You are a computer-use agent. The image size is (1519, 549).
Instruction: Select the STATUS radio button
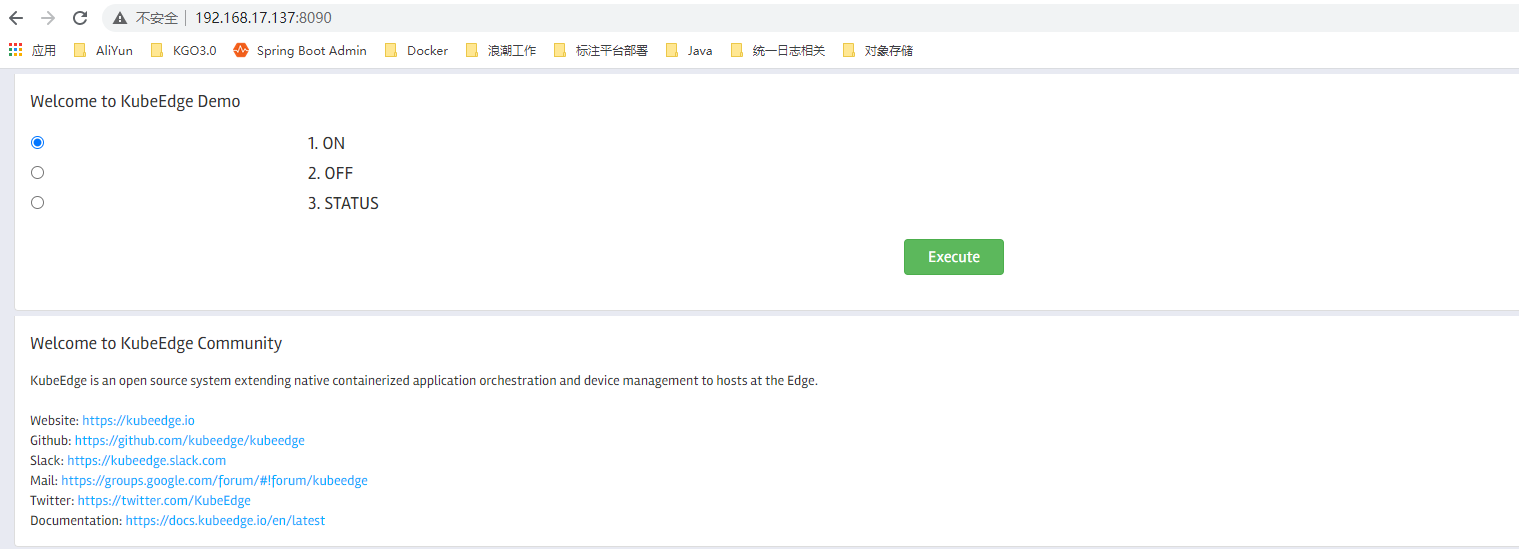pyautogui.click(x=38, y=203)
